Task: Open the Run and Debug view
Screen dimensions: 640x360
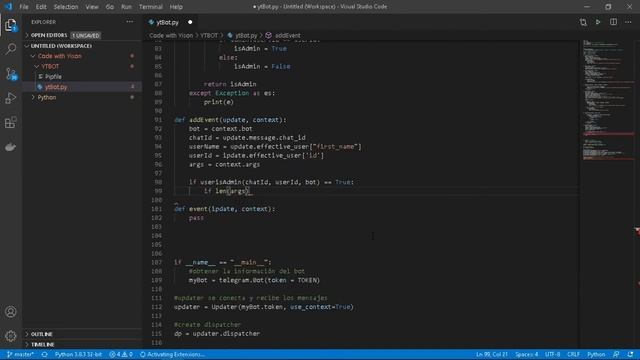Action: [x=11, y=98]
